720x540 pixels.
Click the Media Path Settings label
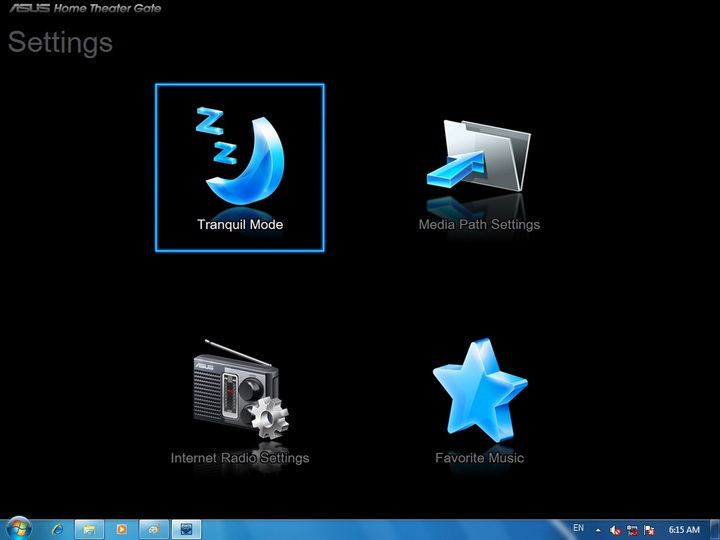(479, 225)
